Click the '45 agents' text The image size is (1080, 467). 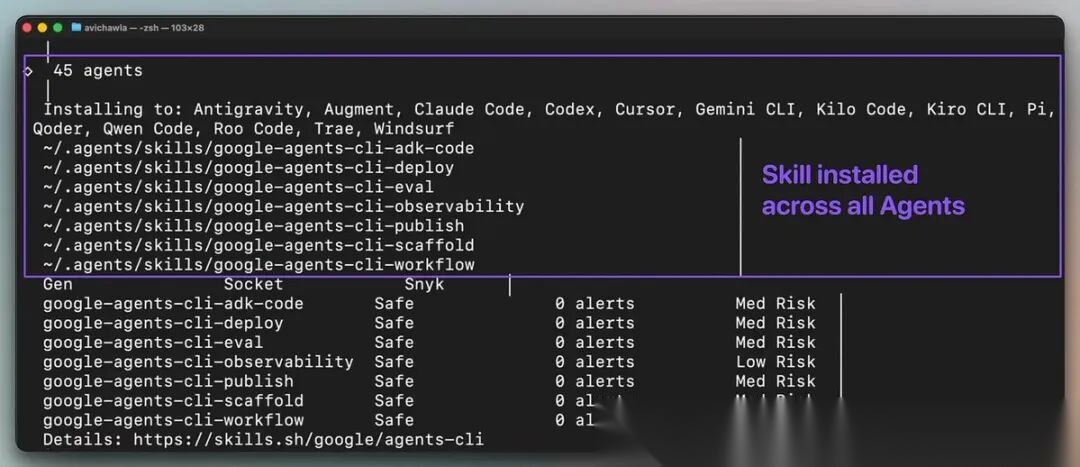pos(98,71)
